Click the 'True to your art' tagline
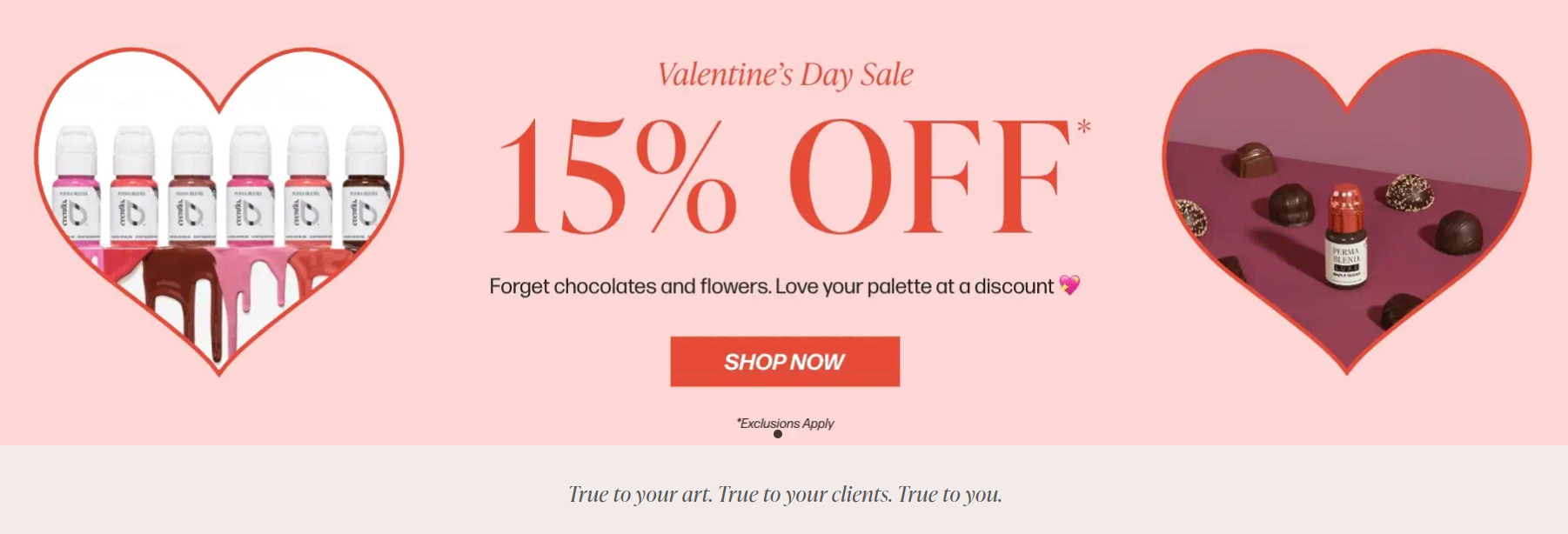This screenshot has width=1568, height=534. click(785, 494)
